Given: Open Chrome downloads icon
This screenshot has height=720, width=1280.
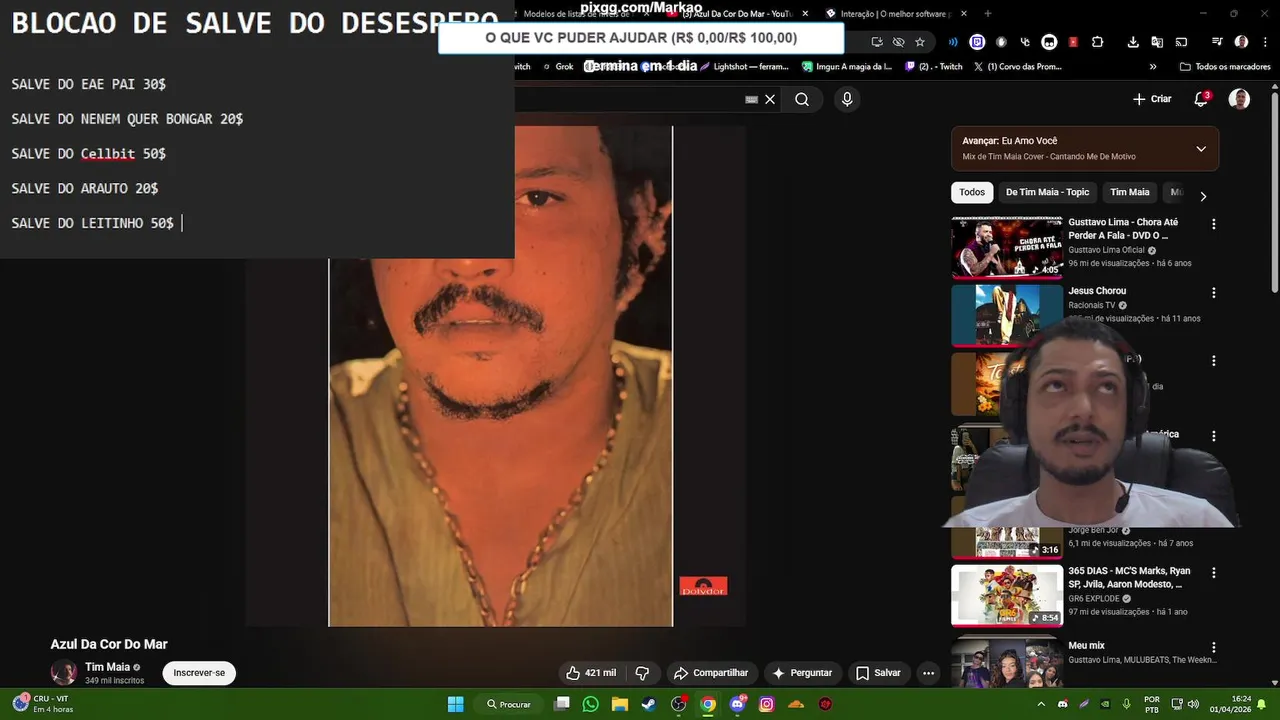Looking at the screenshot, I should (x=1133, y=42).
